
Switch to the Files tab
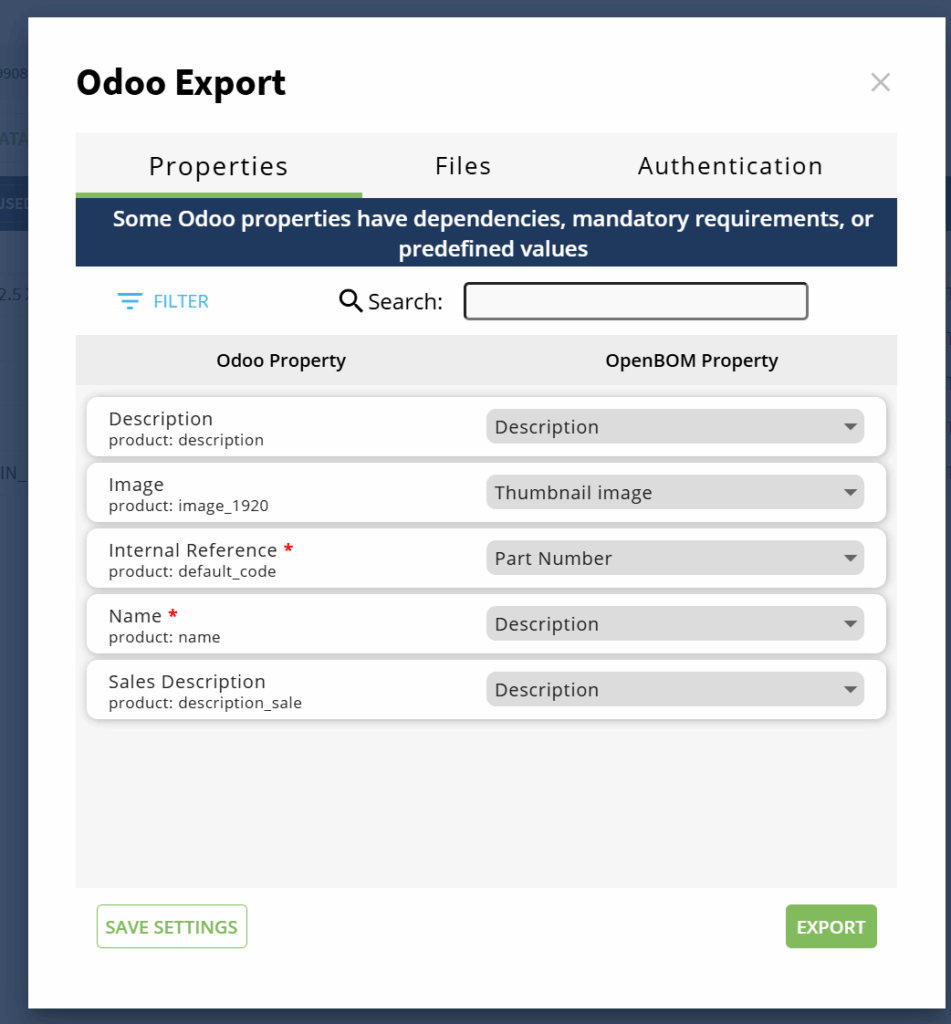click(x=463, y=166)
